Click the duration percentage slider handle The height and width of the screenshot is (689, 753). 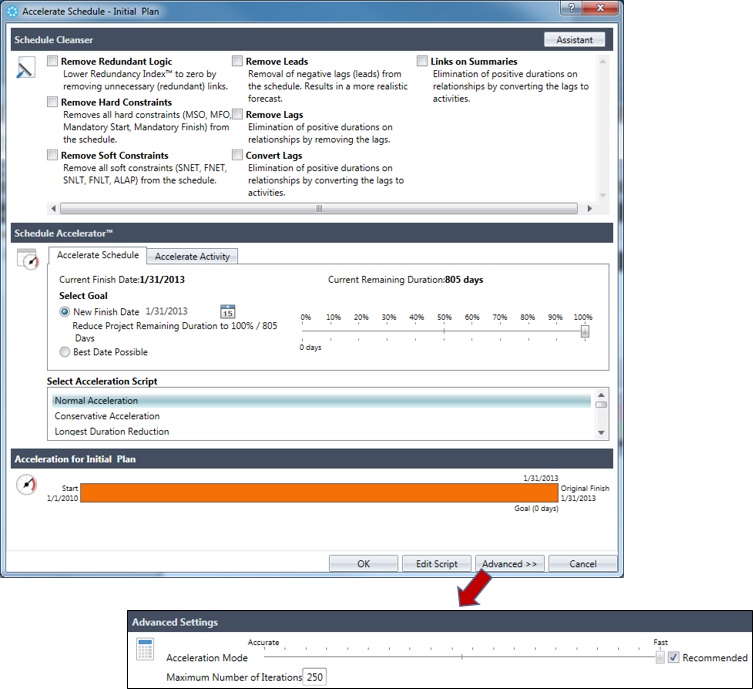585,331
